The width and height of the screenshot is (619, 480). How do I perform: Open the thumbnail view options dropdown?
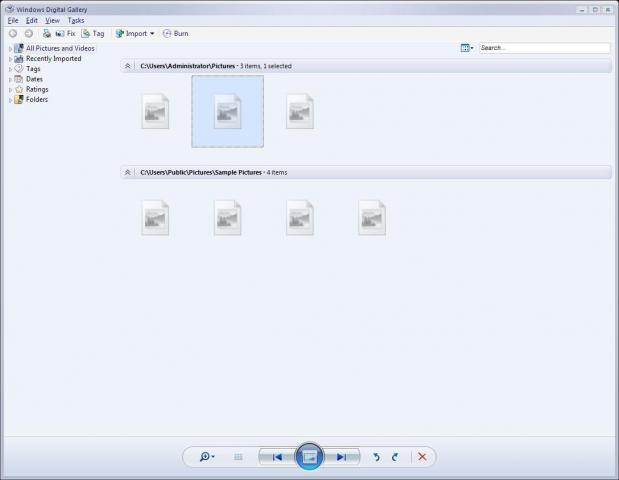click(x=467, y=48)
